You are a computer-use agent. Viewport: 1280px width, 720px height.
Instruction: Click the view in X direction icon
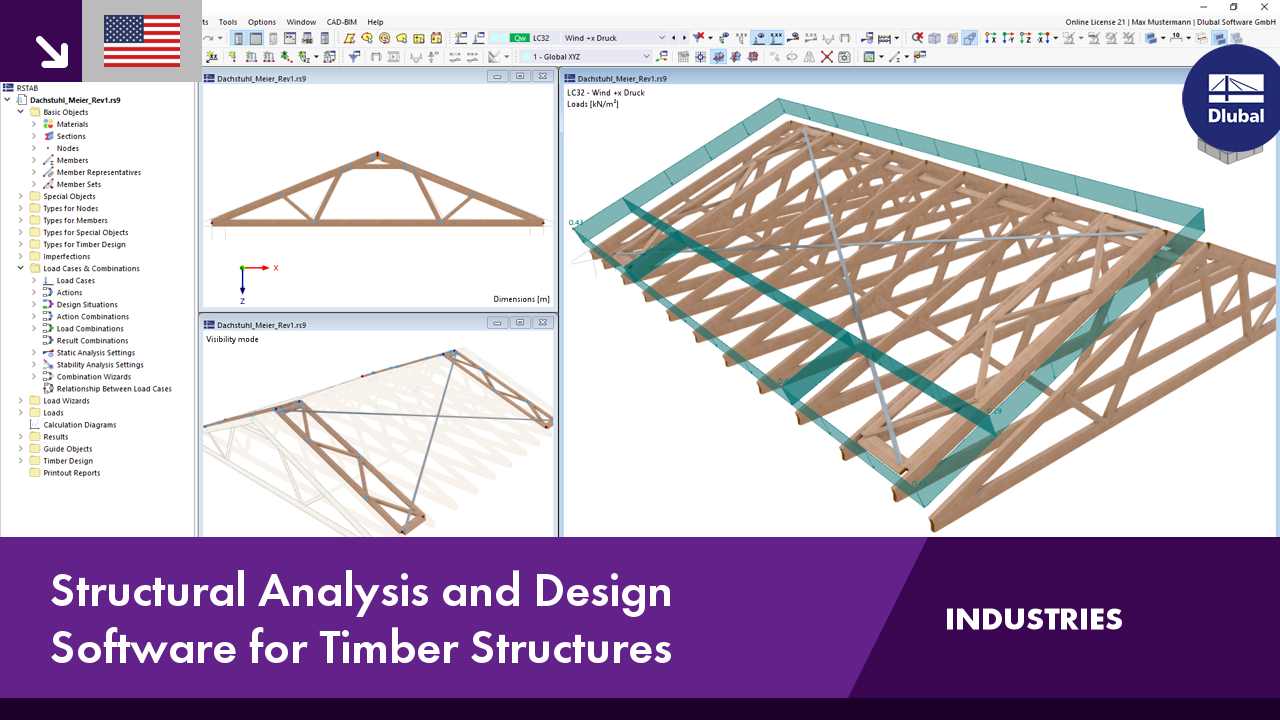[989, 38]
